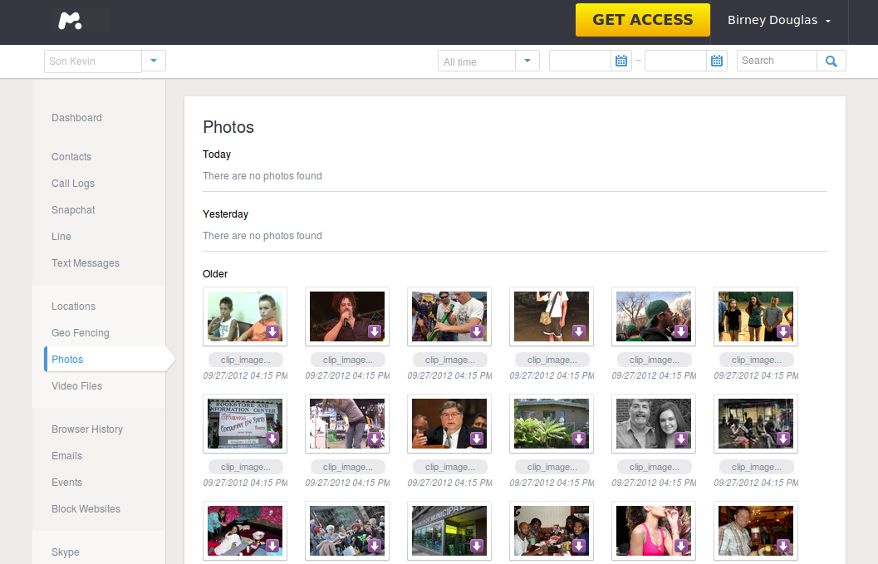Viewport: 878px width, 564px height.
Task: Open the black and white couple thumbnail
Action: pyautogui.click(x=653, y=423)
